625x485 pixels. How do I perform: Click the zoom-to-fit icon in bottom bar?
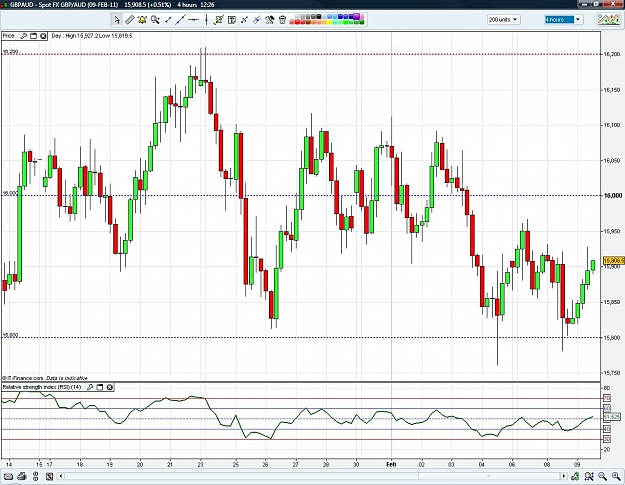tap(589, 476)
